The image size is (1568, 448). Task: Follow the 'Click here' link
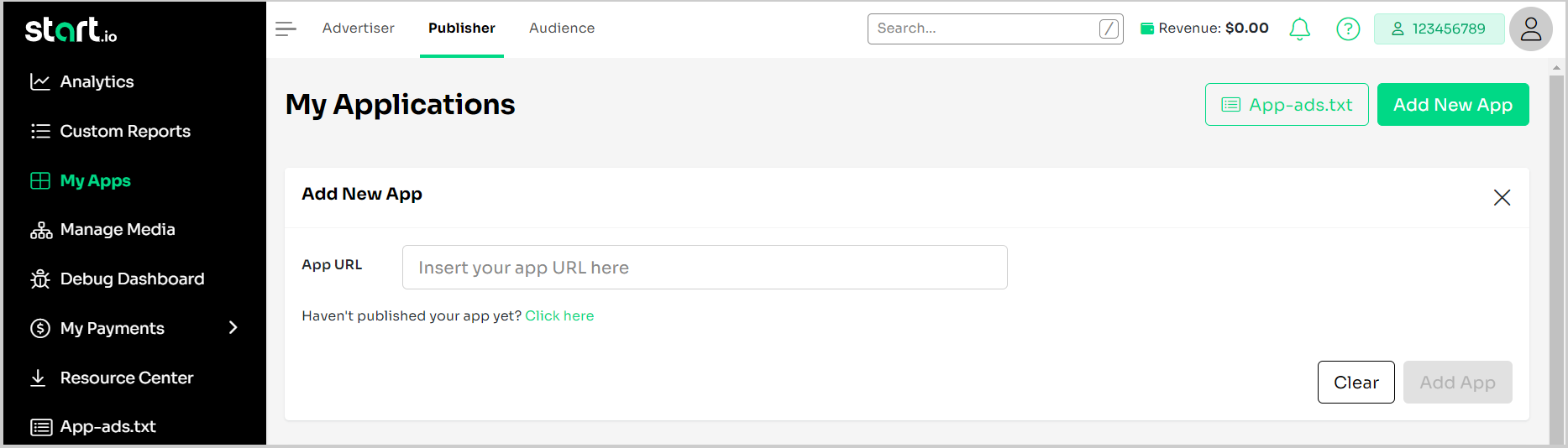[x=559, y=315]
